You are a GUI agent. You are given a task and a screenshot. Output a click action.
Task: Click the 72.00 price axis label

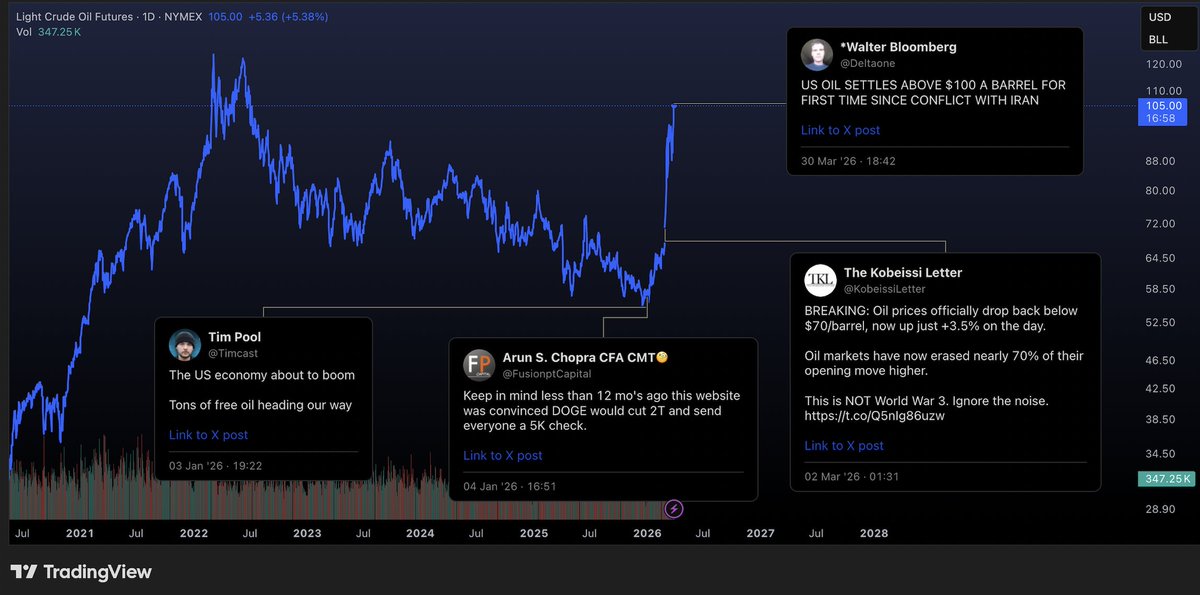pos(1160,223)
